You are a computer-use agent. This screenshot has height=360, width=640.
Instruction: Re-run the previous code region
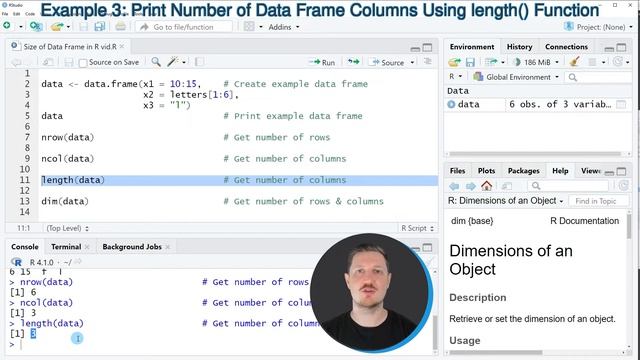pos(353,62)
